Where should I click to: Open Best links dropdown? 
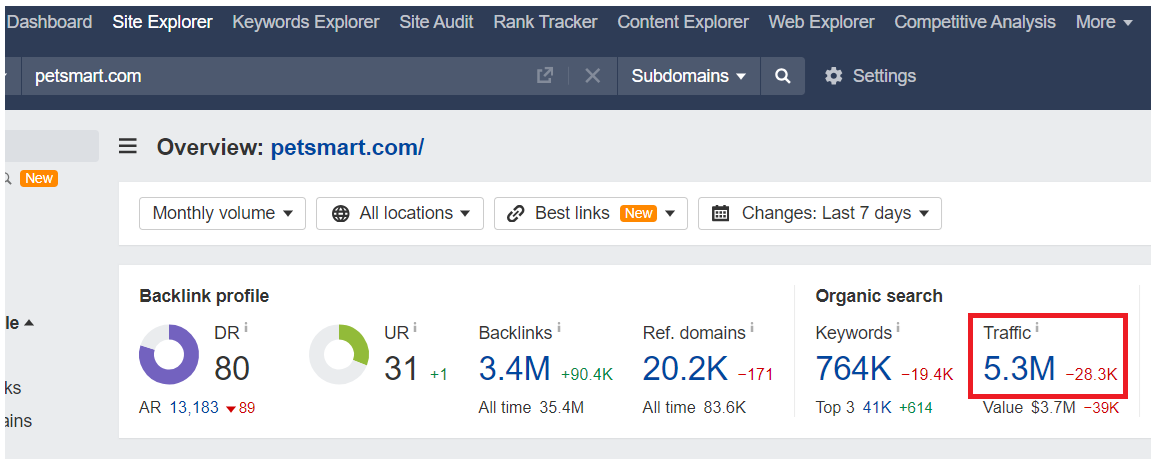pyautogui.click(x=590, y=213)
